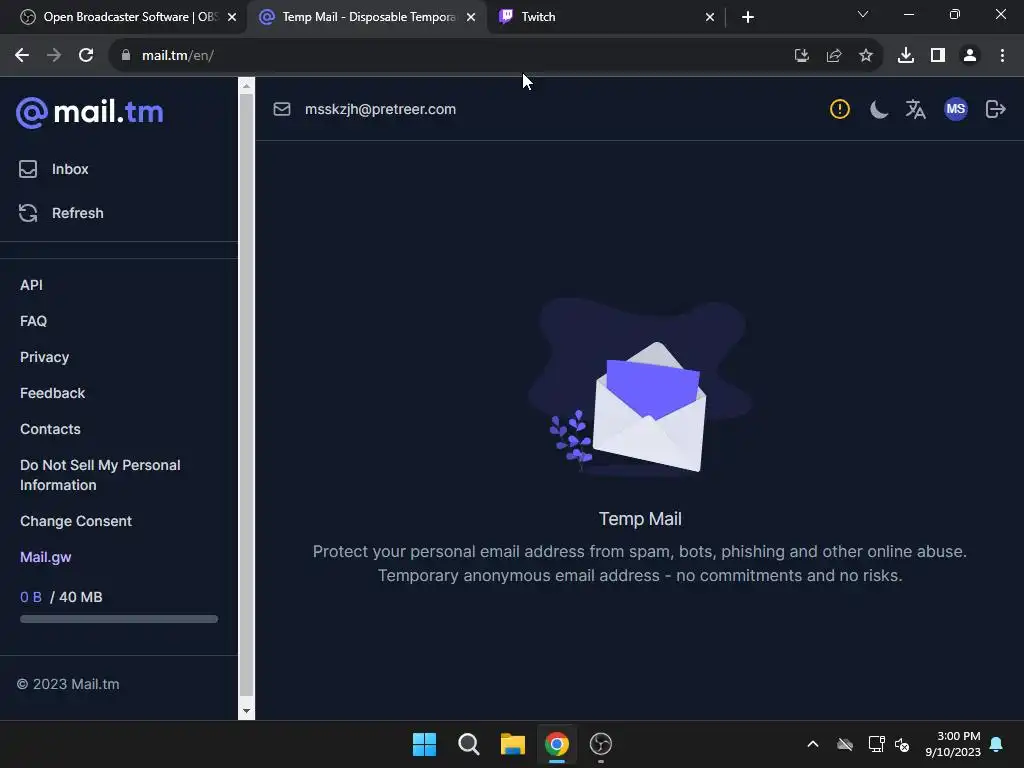
Task: Toggle the Chrome side panel
Action: point(938,56)
